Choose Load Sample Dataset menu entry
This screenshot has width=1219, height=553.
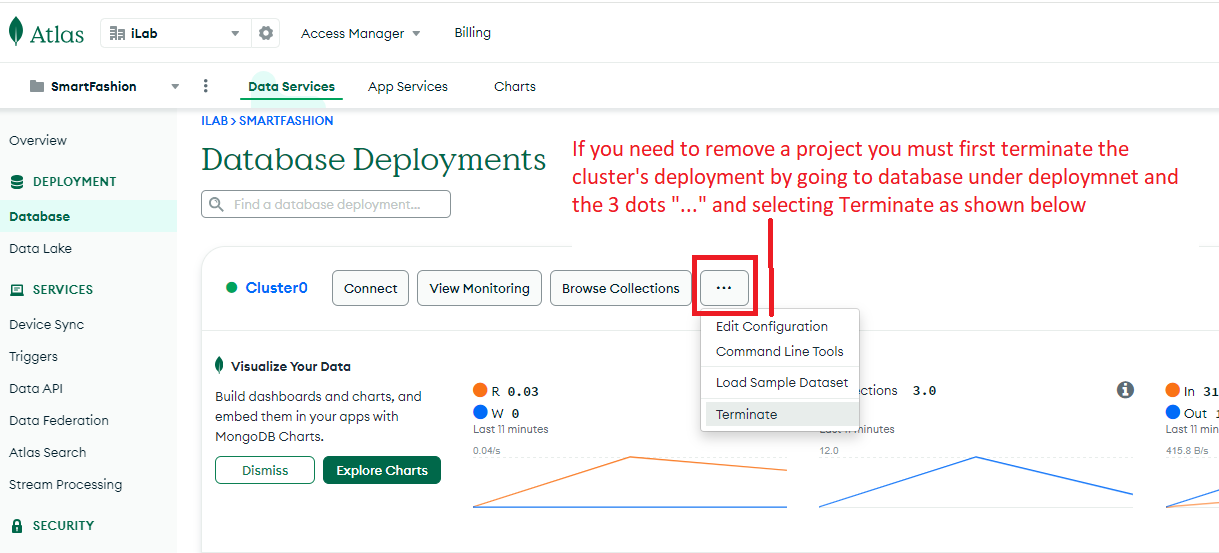[x=781, y=382]
